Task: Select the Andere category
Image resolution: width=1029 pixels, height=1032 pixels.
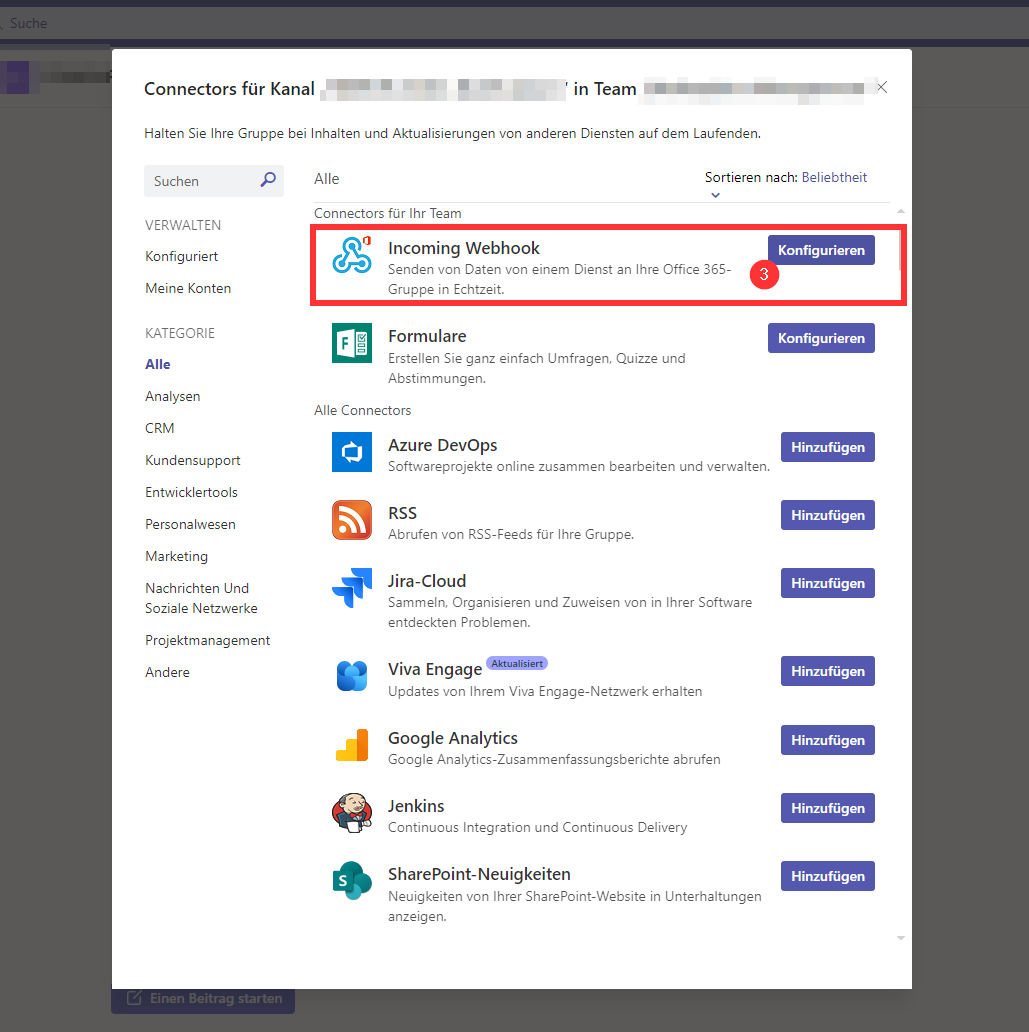Action: (167, 673)
